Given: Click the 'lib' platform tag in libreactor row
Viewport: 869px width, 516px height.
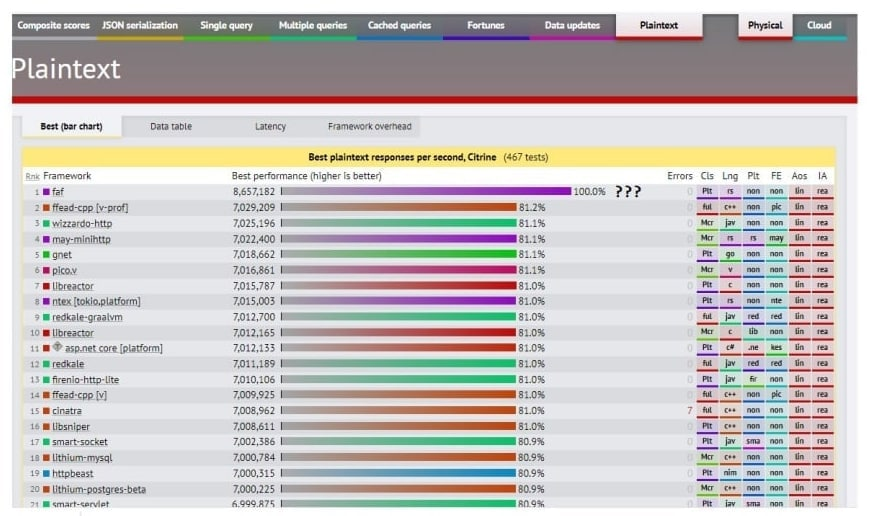Looking at the screenshot, I should (x=753, y=331).
